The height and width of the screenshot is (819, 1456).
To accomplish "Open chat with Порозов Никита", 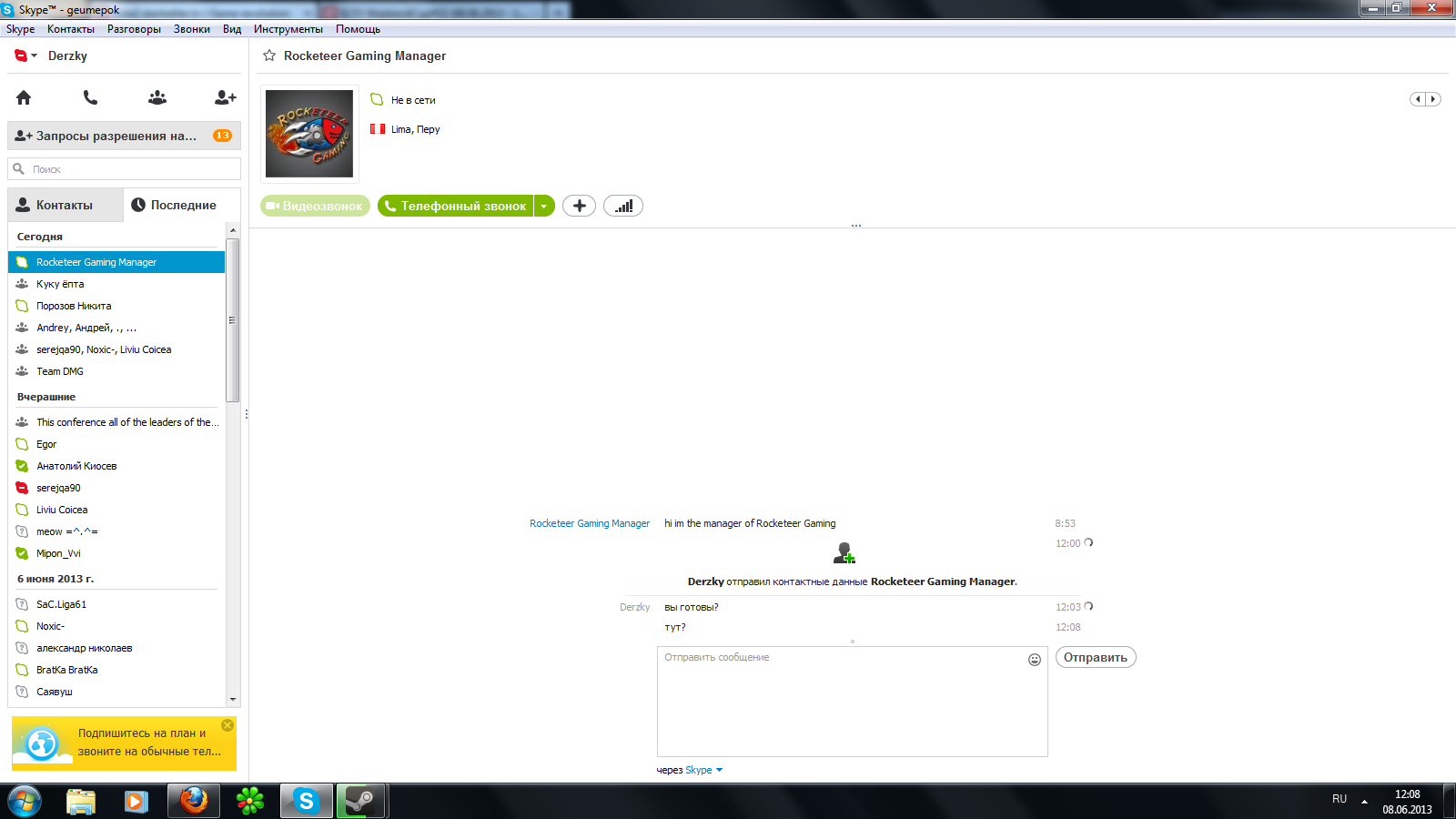I will (116, 306).
